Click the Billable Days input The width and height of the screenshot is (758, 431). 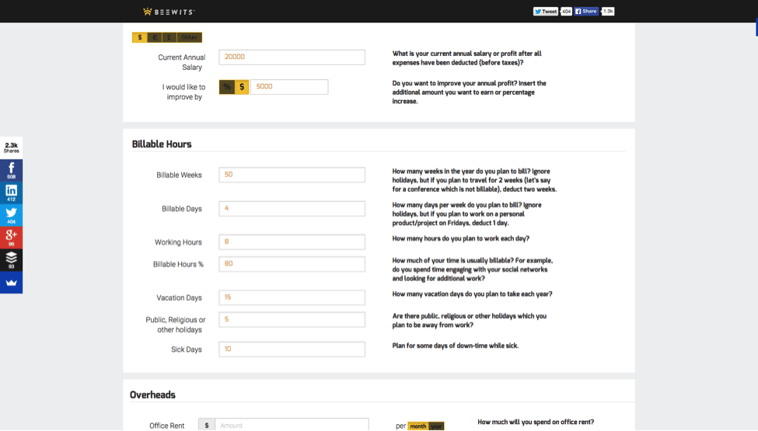(x=292, y=209)
